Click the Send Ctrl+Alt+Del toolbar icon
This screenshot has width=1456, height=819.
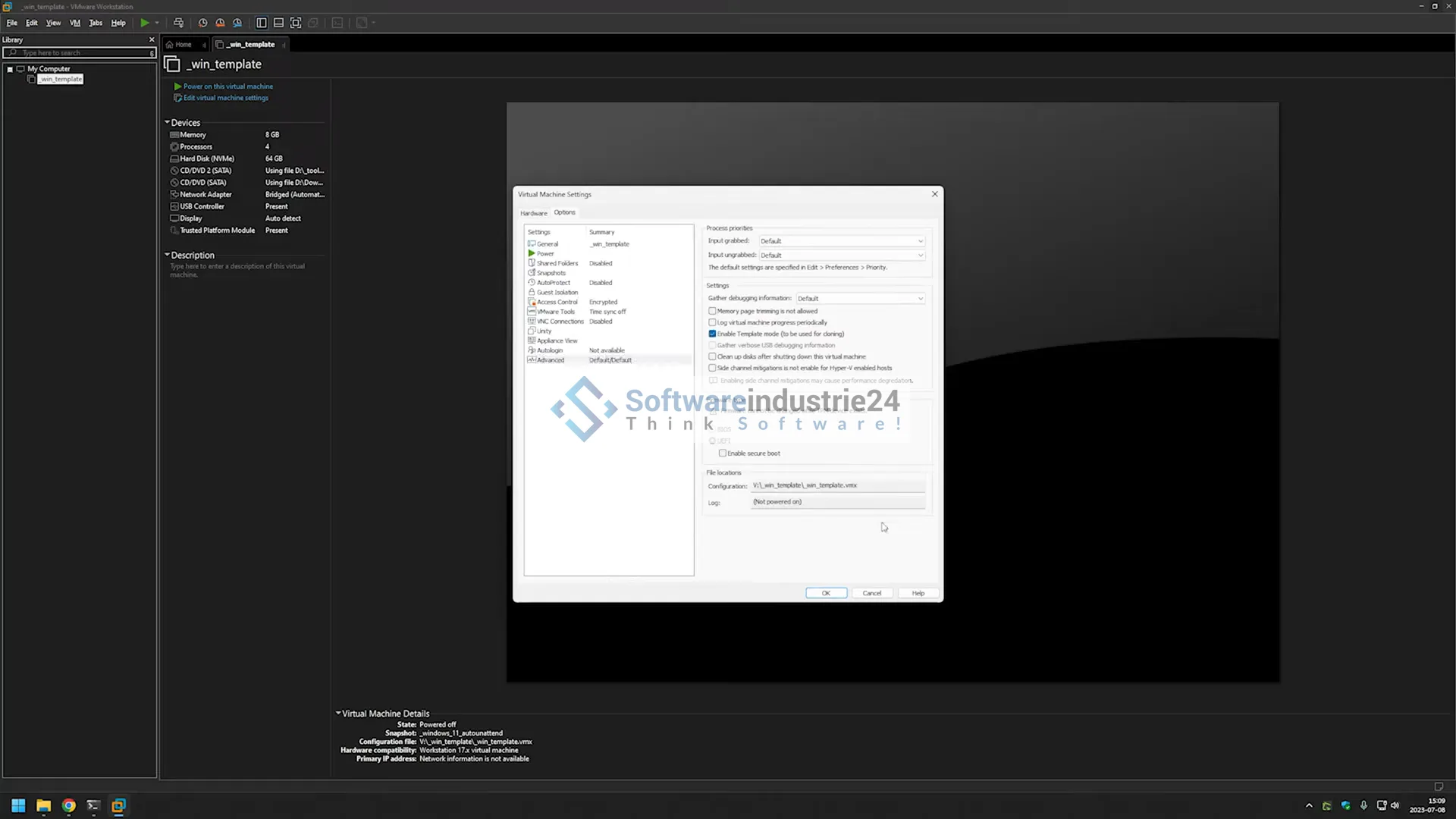pyautogui.click(x=178, y=23)
